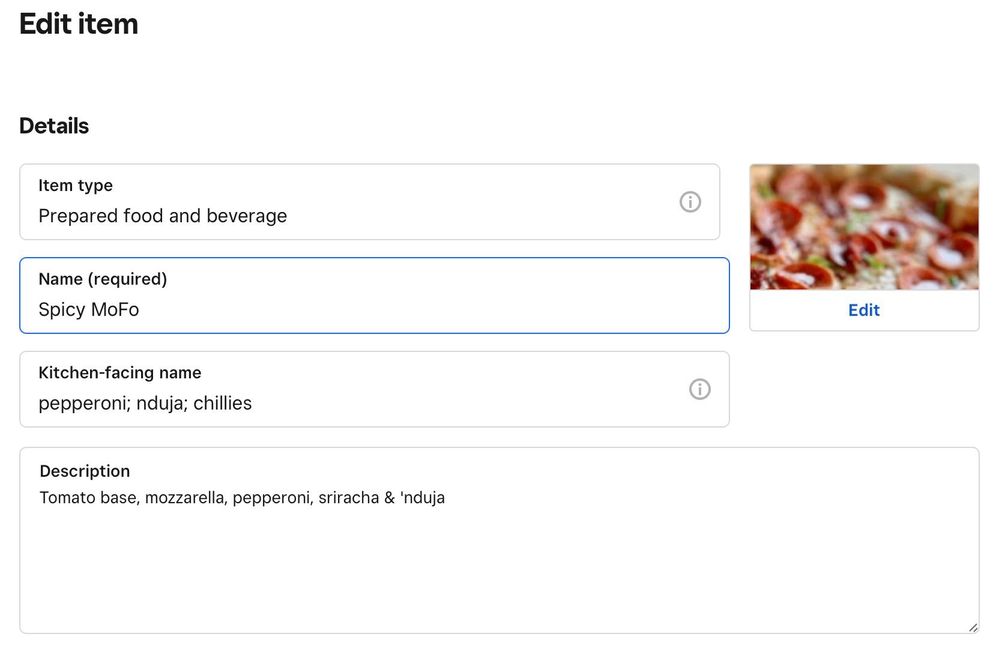Click the "Kitchen-facing name" label text
This screenshot has width=999, height=645.
[120, 373]
